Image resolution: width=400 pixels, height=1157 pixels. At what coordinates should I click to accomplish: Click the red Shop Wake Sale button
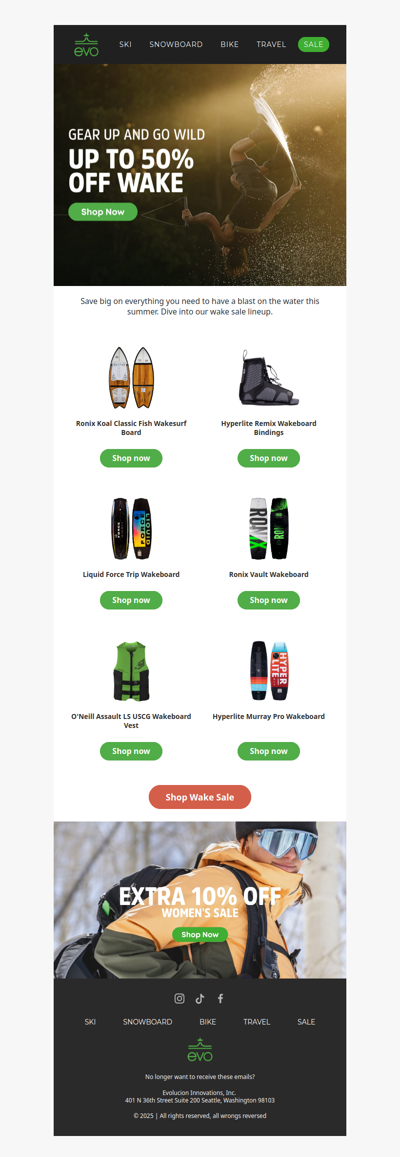click(x=200, y=797)
